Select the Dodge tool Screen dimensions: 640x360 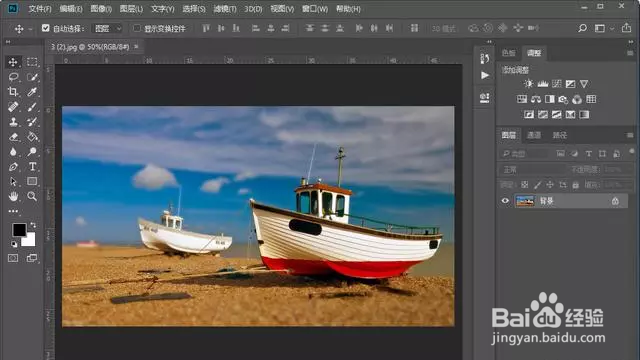(x=32, y=152)
